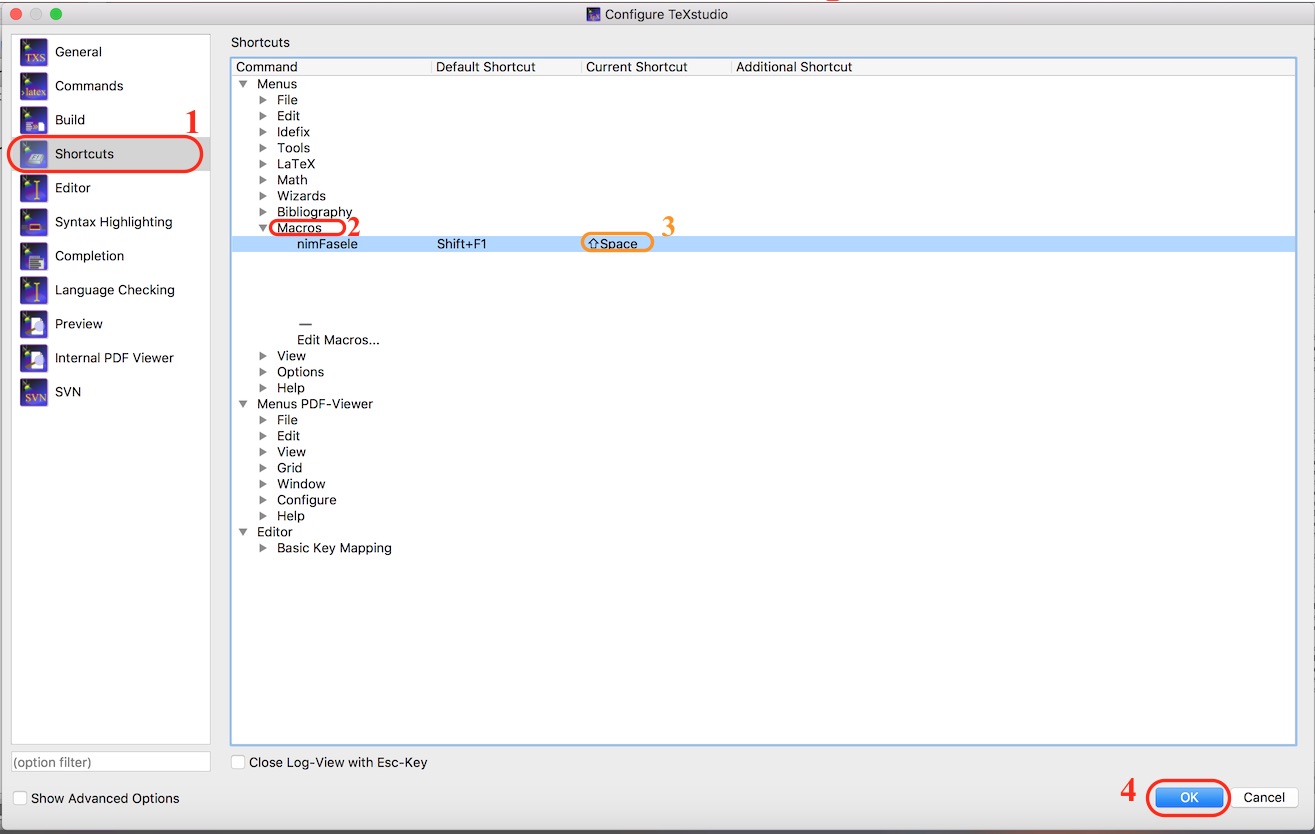Expand the Tools node
The image size is (1315, 834).
click(x=264, y=148)
